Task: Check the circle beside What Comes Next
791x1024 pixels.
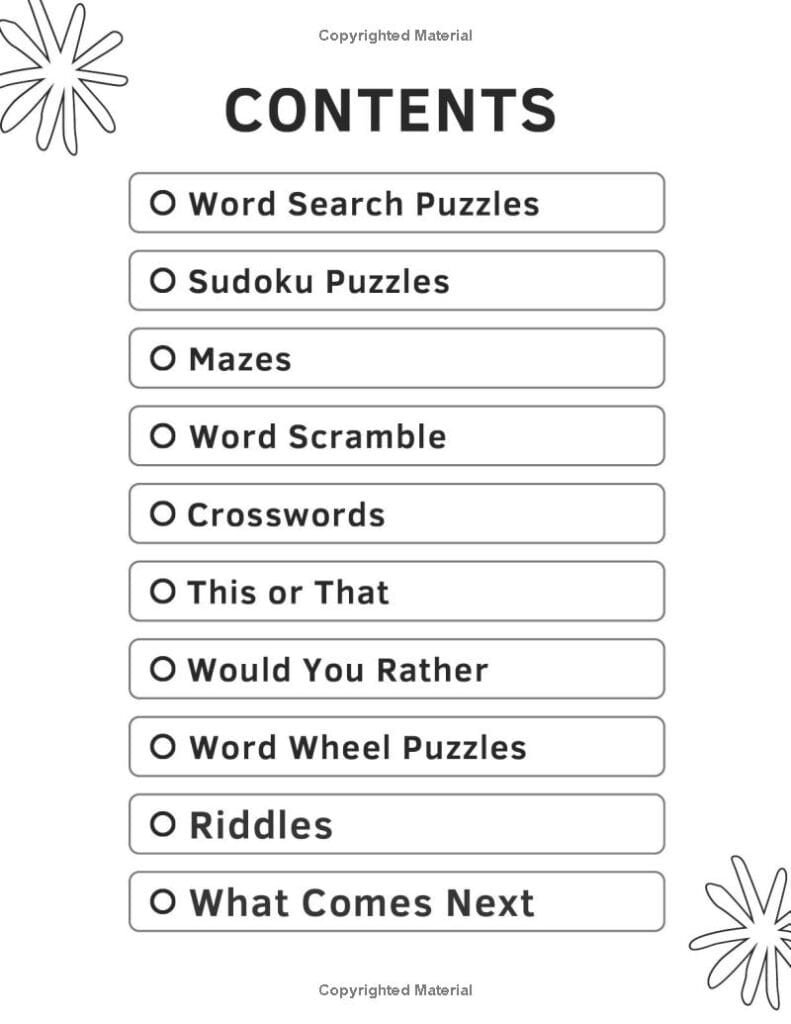Action: point(163,902)
